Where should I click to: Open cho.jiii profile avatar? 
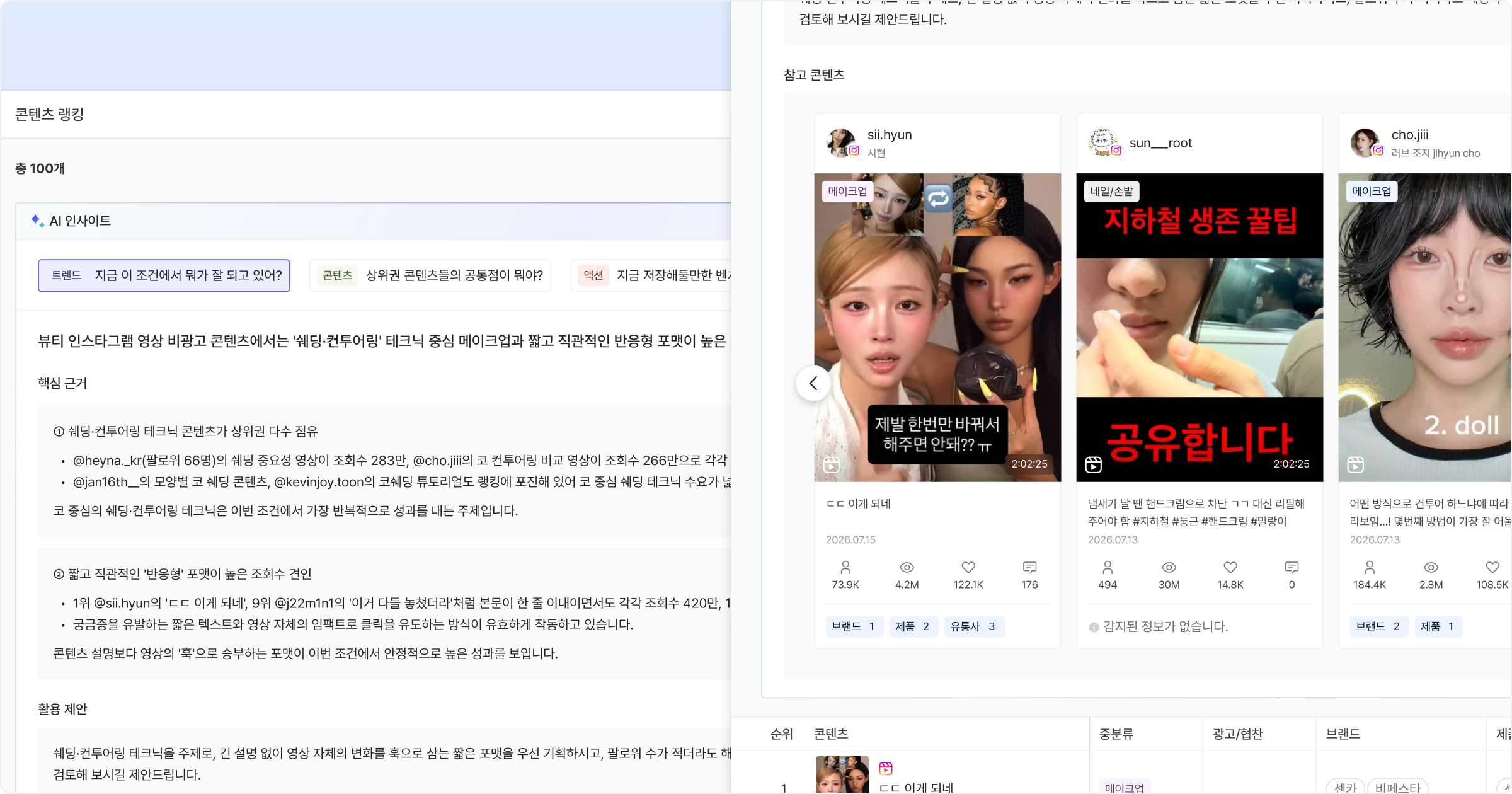point(1366,143)
